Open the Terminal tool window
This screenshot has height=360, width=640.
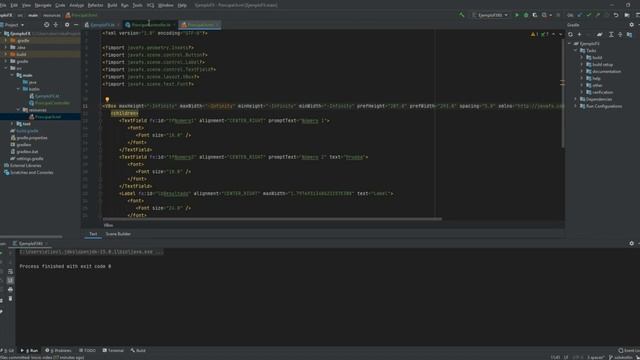[x=113, y=350]
